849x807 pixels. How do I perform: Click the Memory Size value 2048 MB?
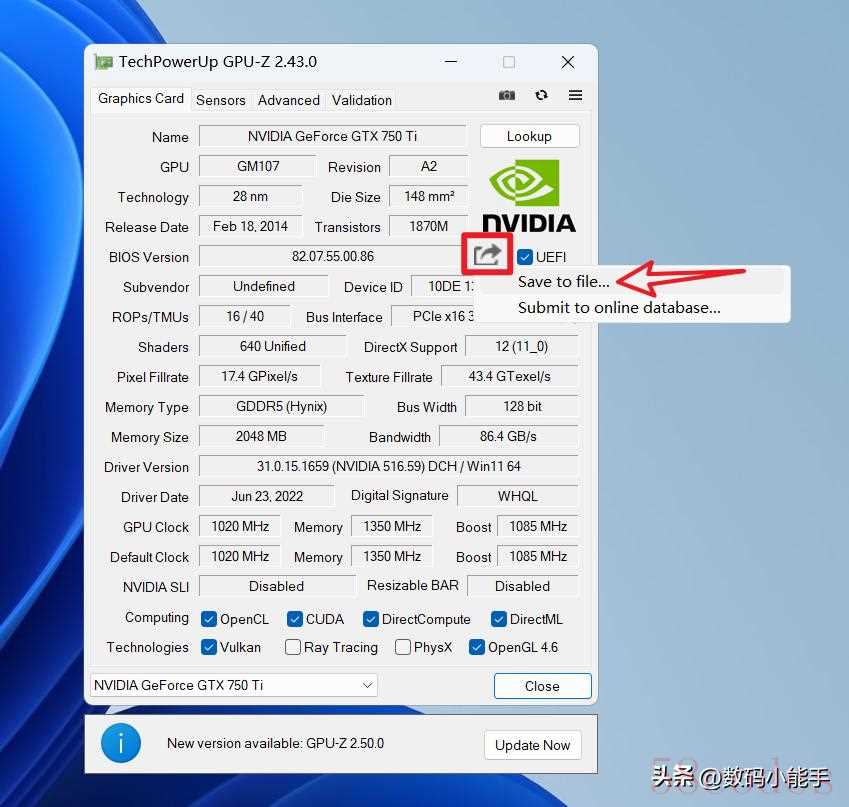(x=262, y=437)
